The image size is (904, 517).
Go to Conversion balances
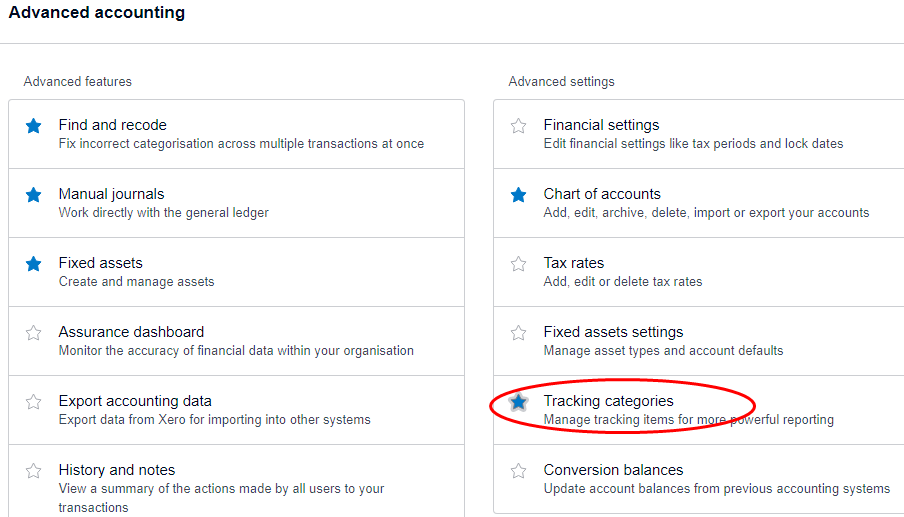[613, 470]
